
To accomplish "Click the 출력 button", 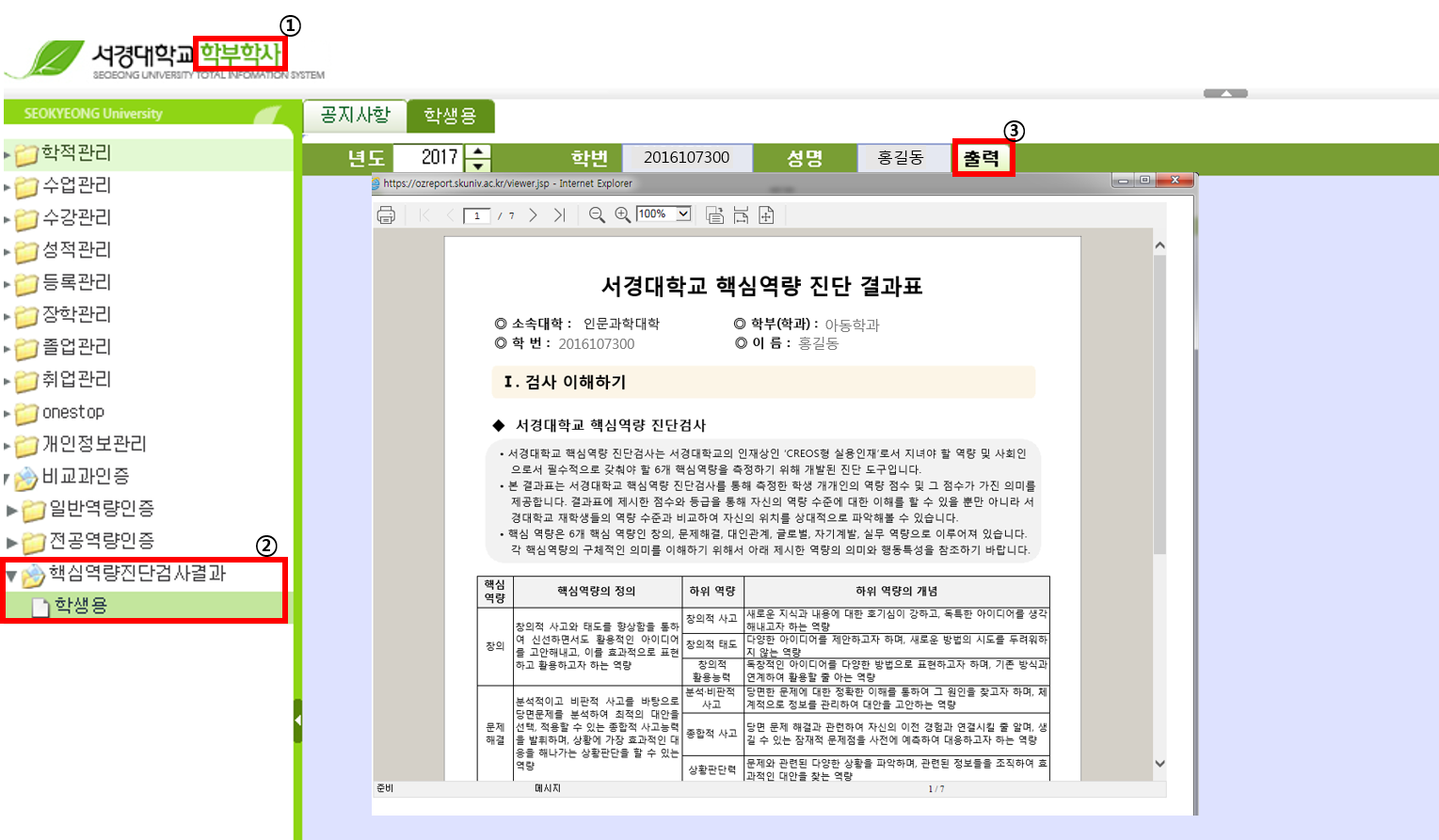I will click(x=982, y=157).
